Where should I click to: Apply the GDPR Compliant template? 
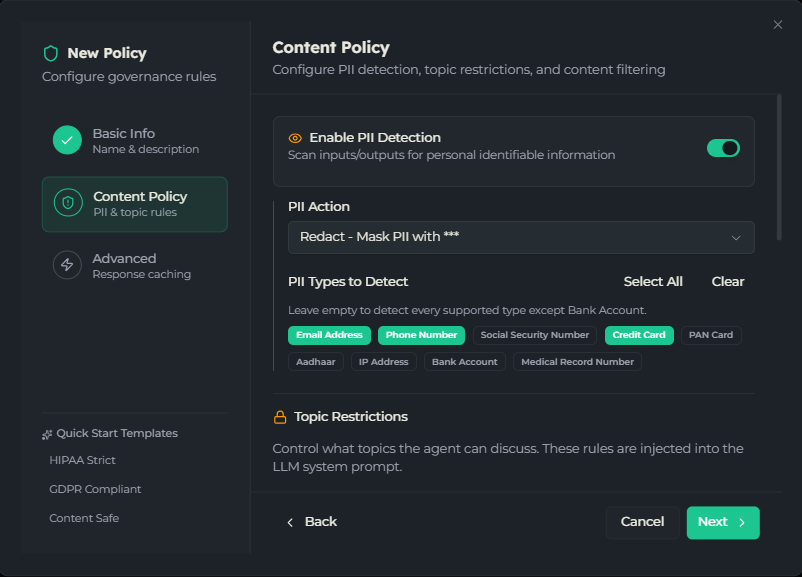point(95,490)
